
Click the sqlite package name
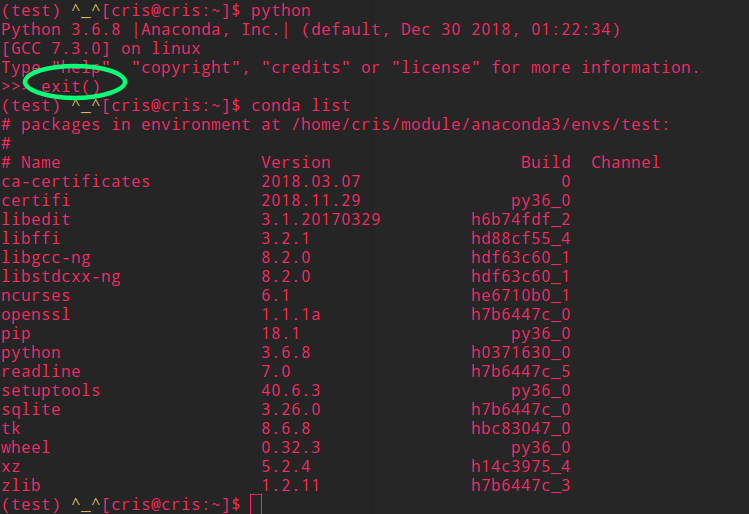(31, 409)
